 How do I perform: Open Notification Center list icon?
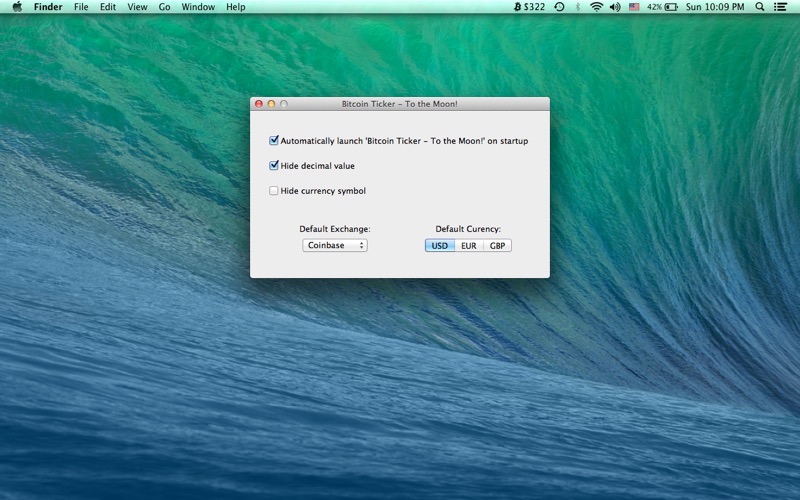coord(780,7)
